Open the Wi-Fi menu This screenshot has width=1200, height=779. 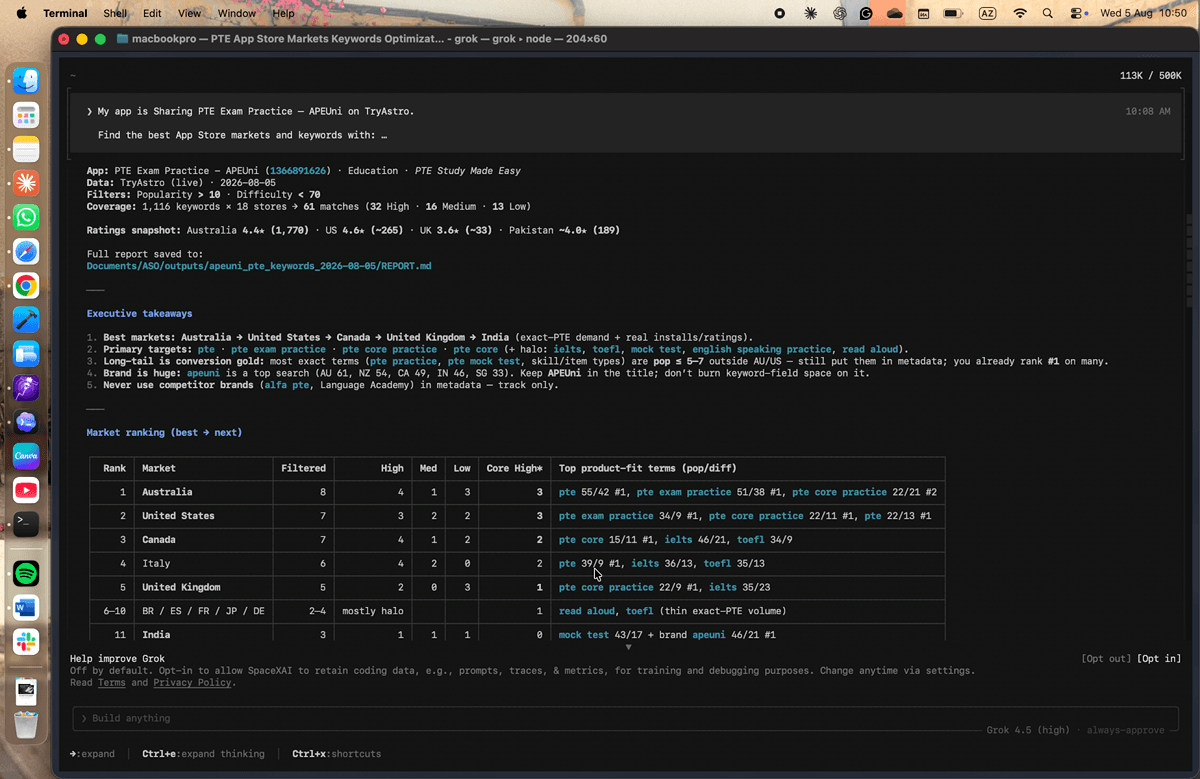coord(1020,13)
